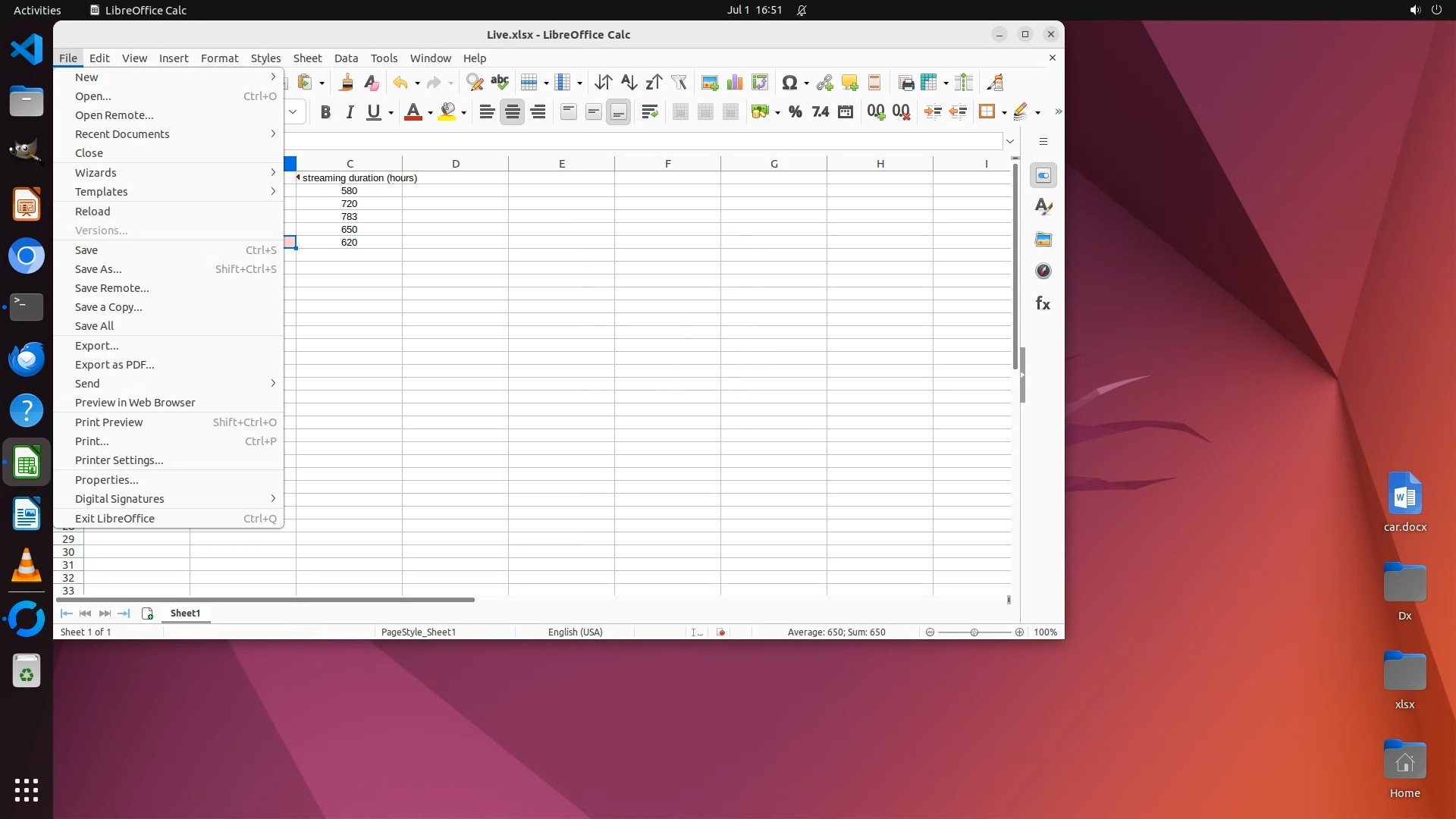Open the borders dropdown arrow
The height and width of the screenshot is (819, 1456).
pos(1004,113)
